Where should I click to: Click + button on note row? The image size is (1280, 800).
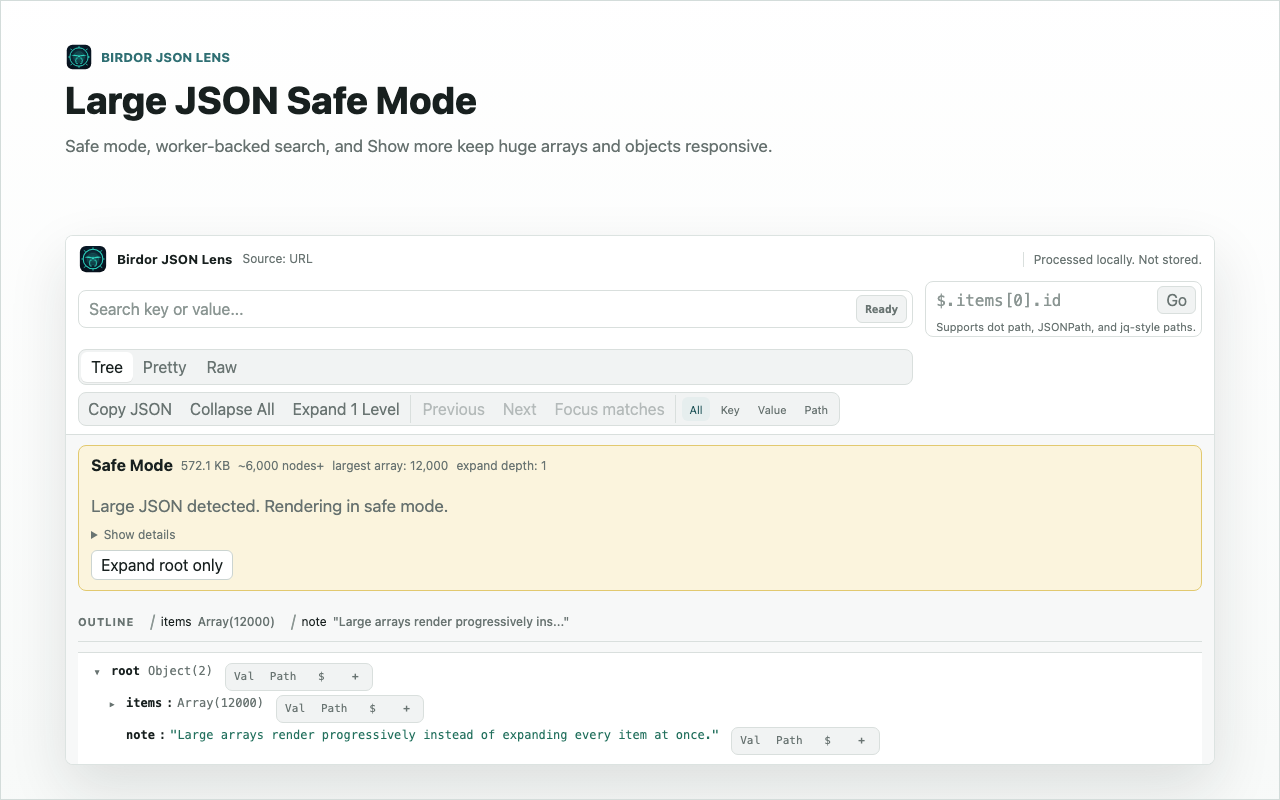(861, 741)
